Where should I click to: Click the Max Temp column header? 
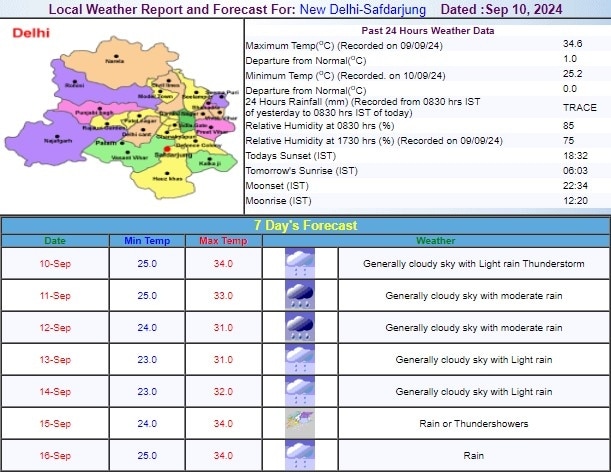[222, 240]
